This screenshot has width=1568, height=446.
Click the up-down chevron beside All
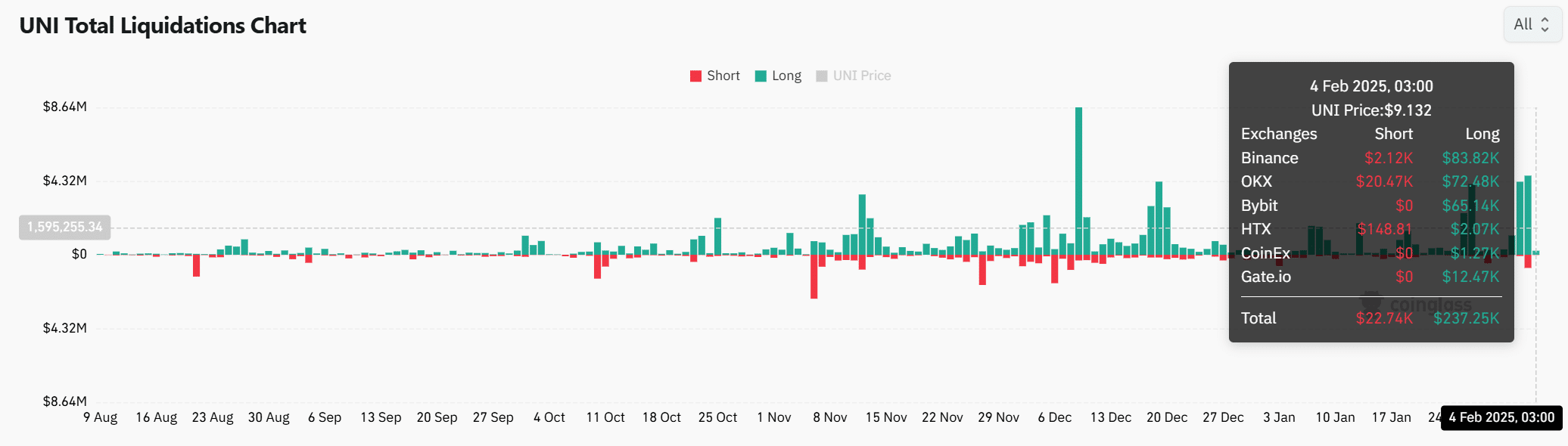[x=1545, y=25]
